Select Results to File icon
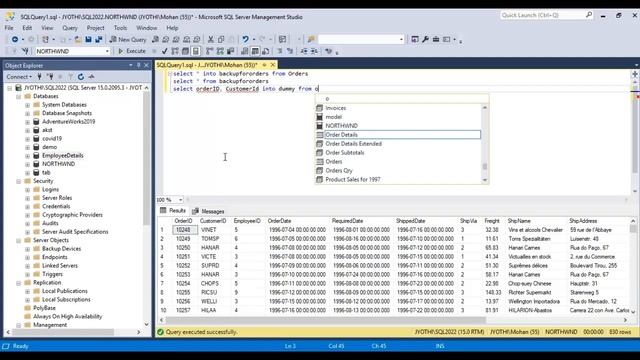The image size is (640, 360). [x=266, y=51]
